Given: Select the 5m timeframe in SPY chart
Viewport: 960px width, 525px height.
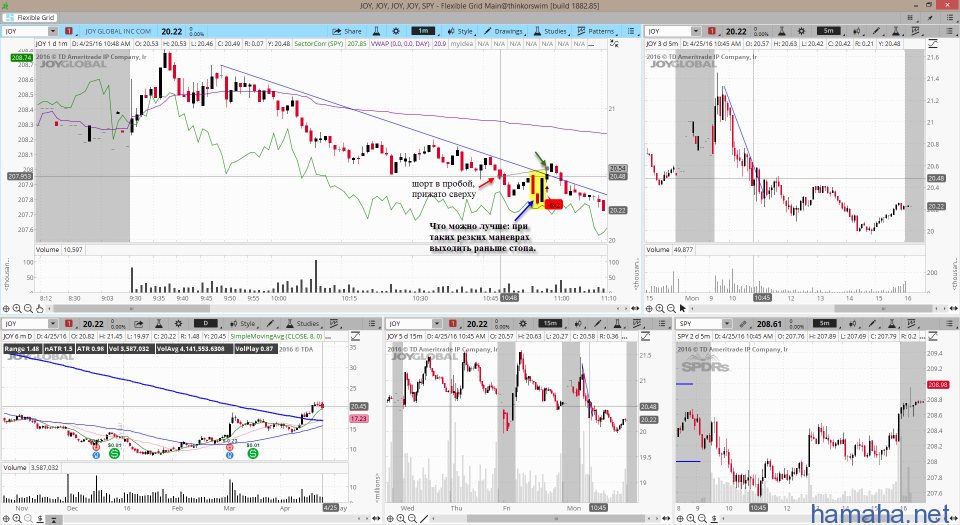Looking at the screenshot, I should tap(825, 324).
